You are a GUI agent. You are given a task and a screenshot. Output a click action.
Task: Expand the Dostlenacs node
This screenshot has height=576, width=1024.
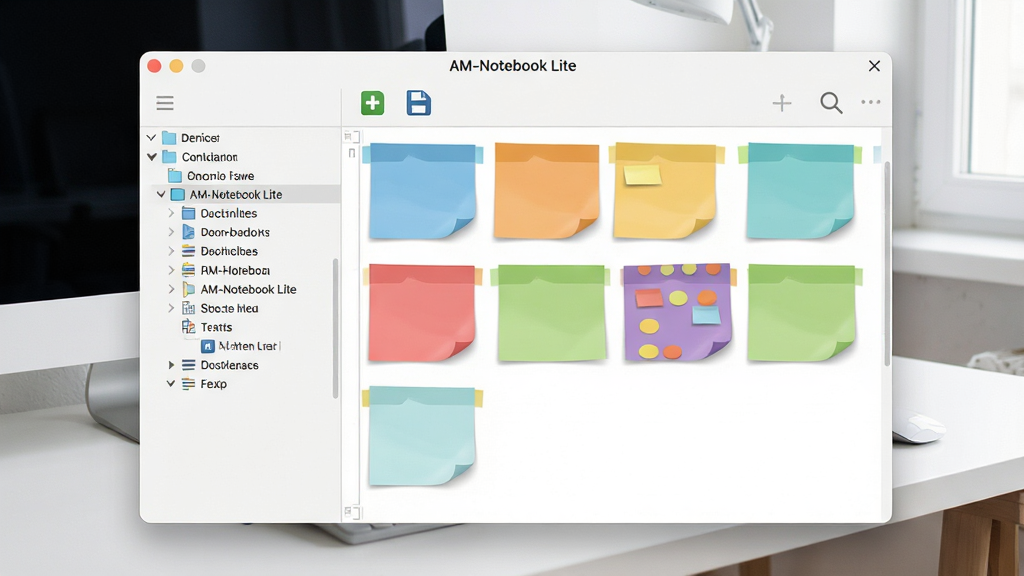(171, 365)
